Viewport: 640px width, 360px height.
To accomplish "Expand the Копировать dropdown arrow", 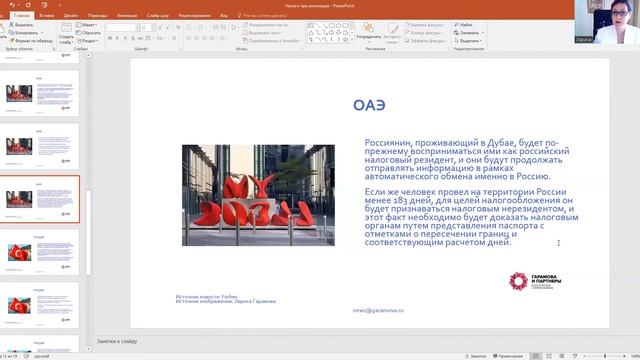I will tap(42, 33).
